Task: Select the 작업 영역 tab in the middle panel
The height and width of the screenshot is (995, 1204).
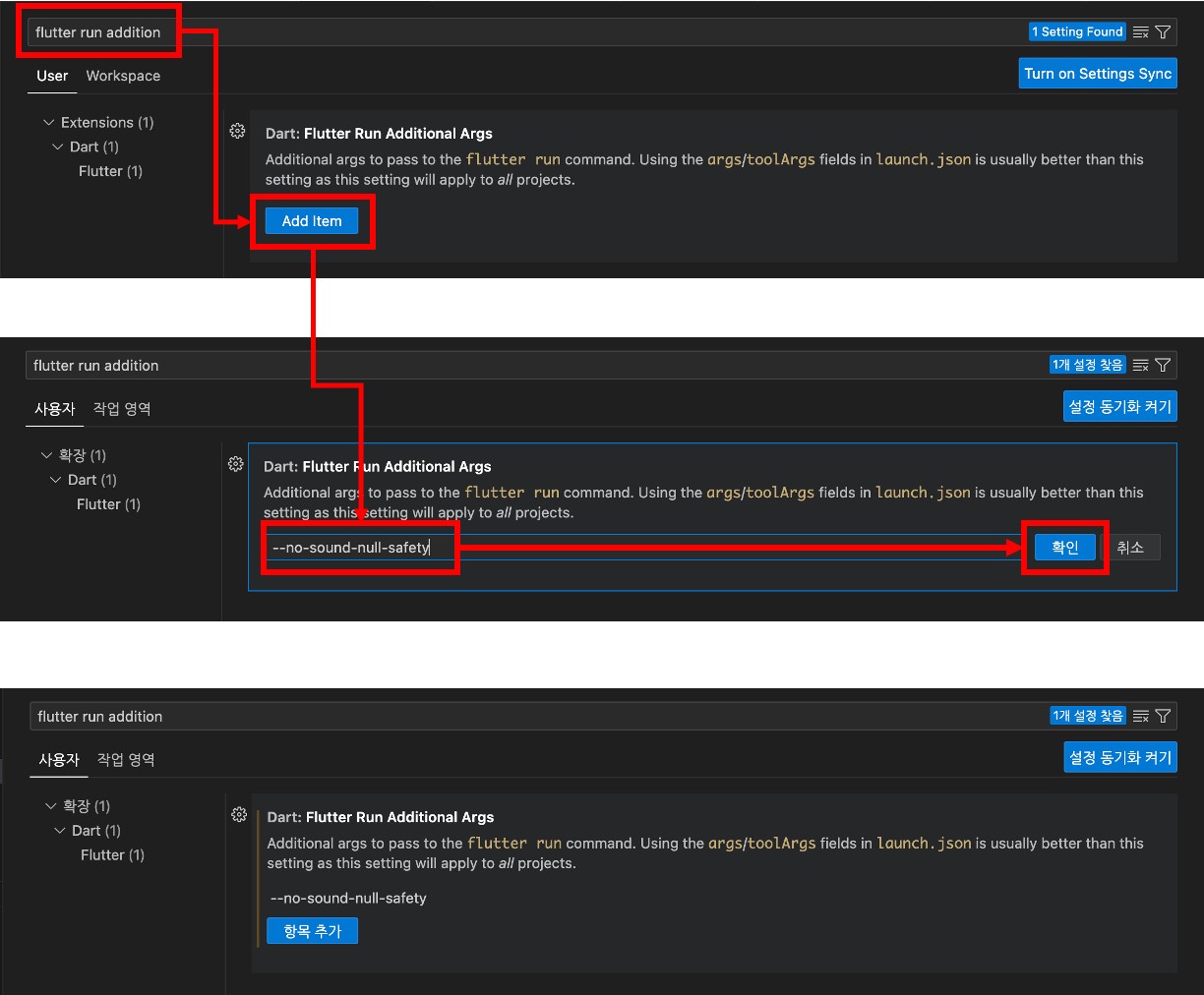Action: pos(122,409)
